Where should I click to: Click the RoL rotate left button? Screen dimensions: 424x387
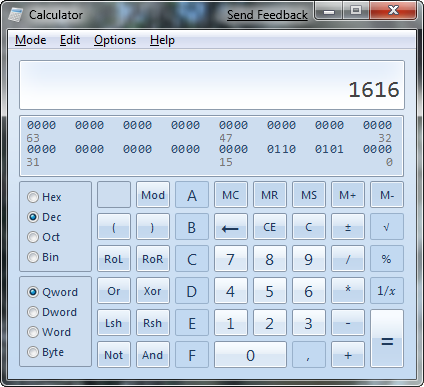(x=114, y=259)
